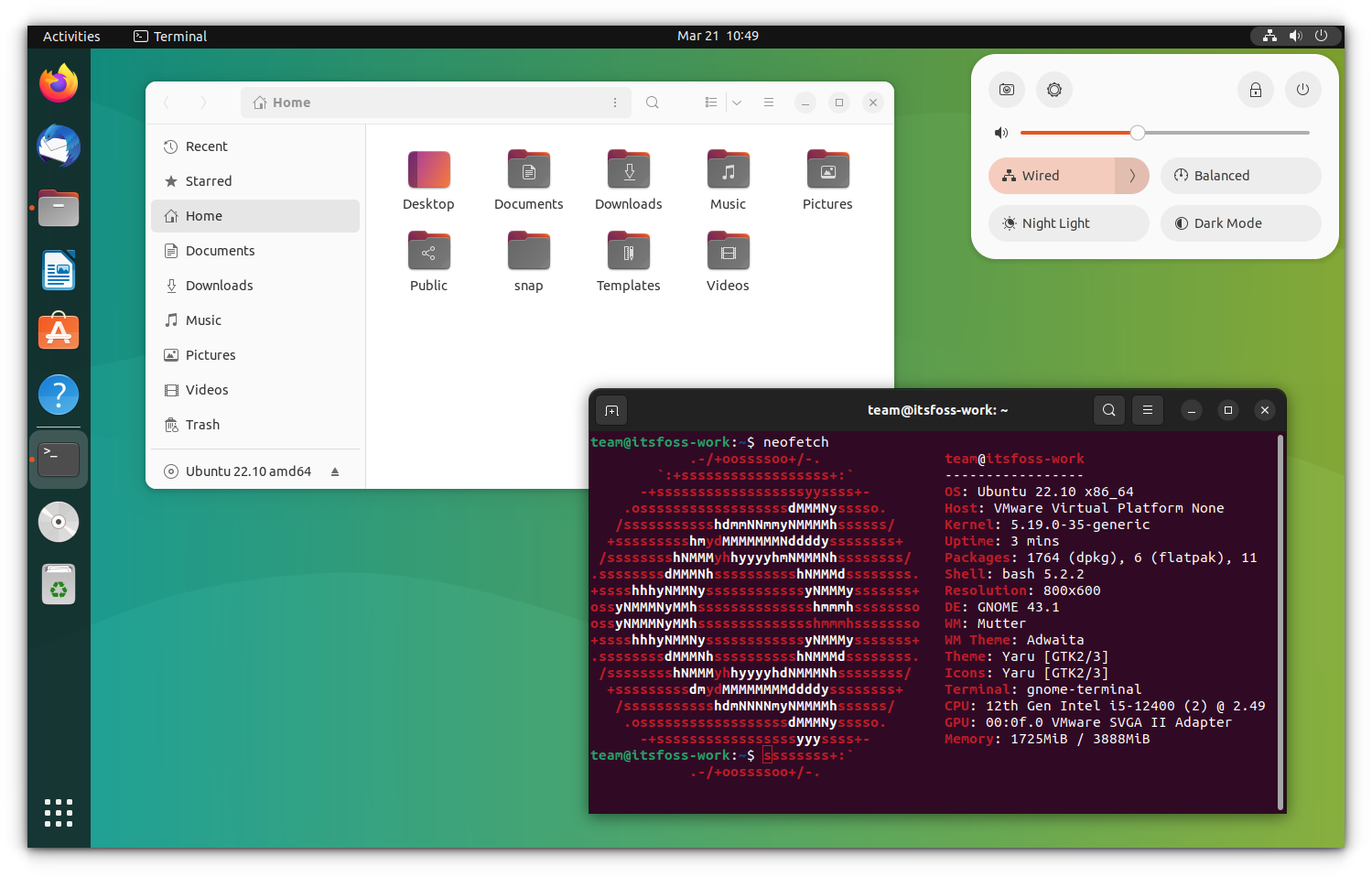Image resolution: width=1372 pixels, height=877 pixels.
Task: Go forward in the Files window
Action: tap(203, 103)
